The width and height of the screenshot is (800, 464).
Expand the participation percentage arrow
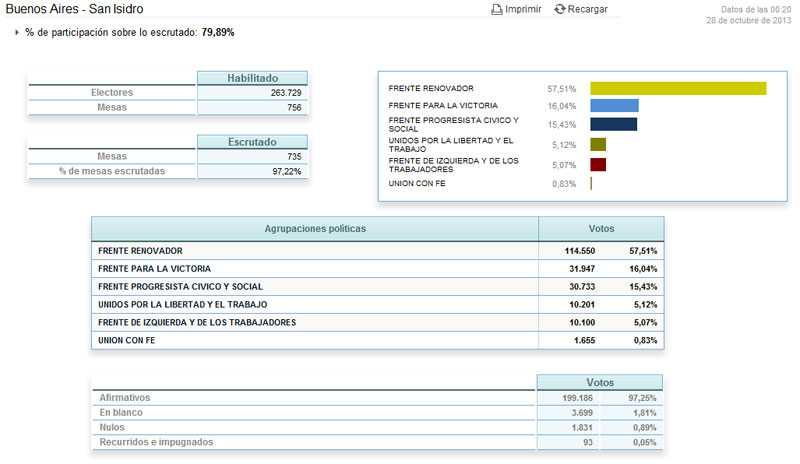(x=17, y=32)
